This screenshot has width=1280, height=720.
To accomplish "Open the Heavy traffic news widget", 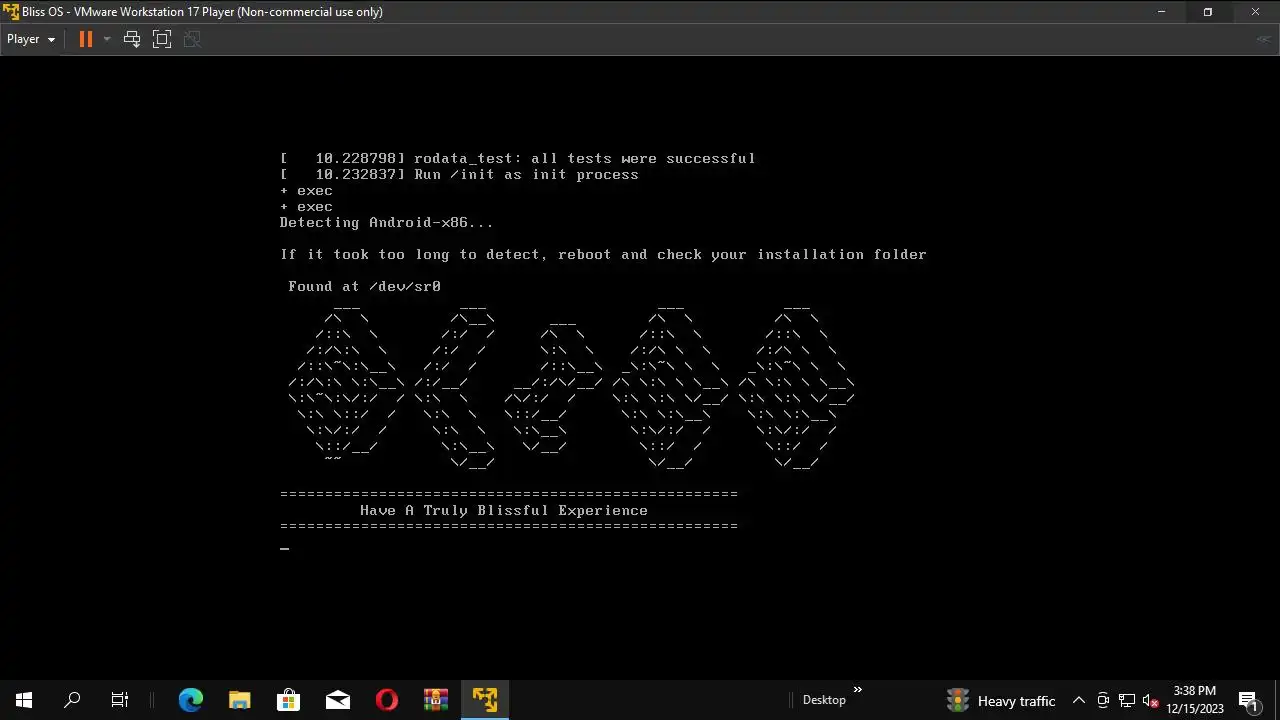I will tap(1001, 700).
